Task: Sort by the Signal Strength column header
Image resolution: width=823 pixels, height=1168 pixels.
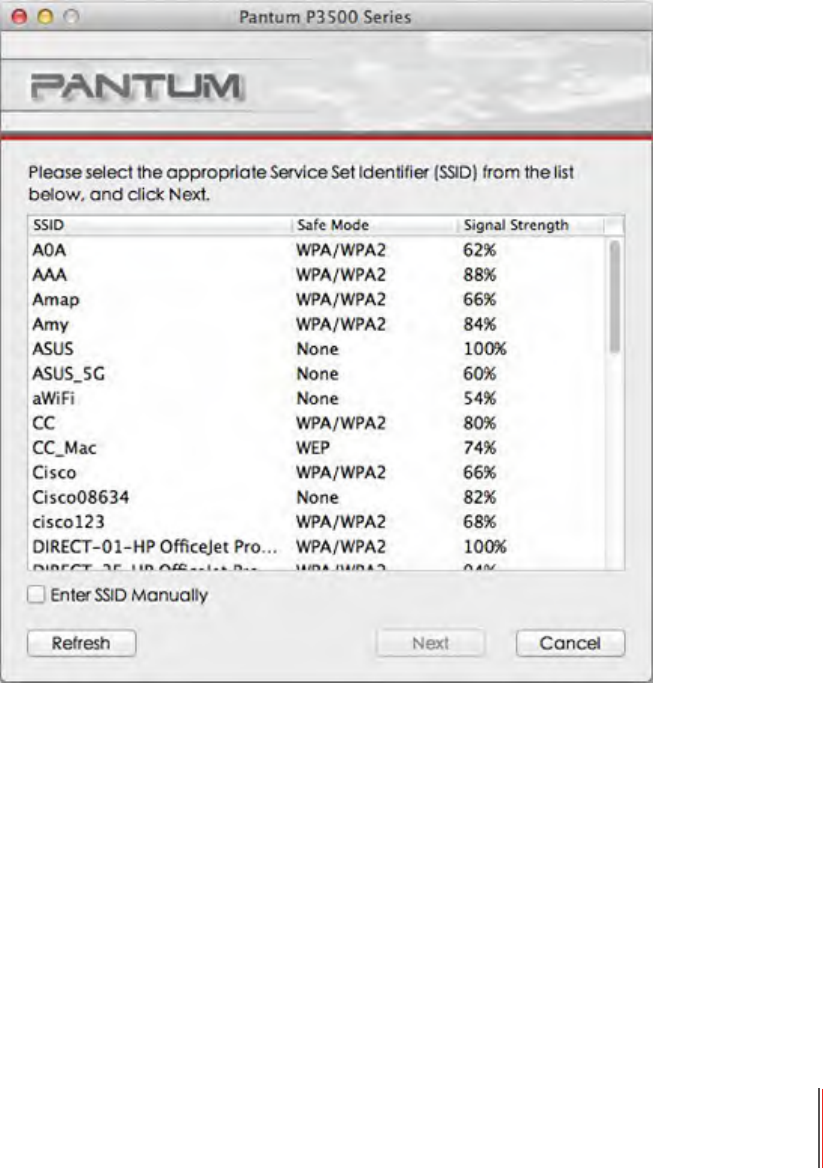Action: point(530,225)
